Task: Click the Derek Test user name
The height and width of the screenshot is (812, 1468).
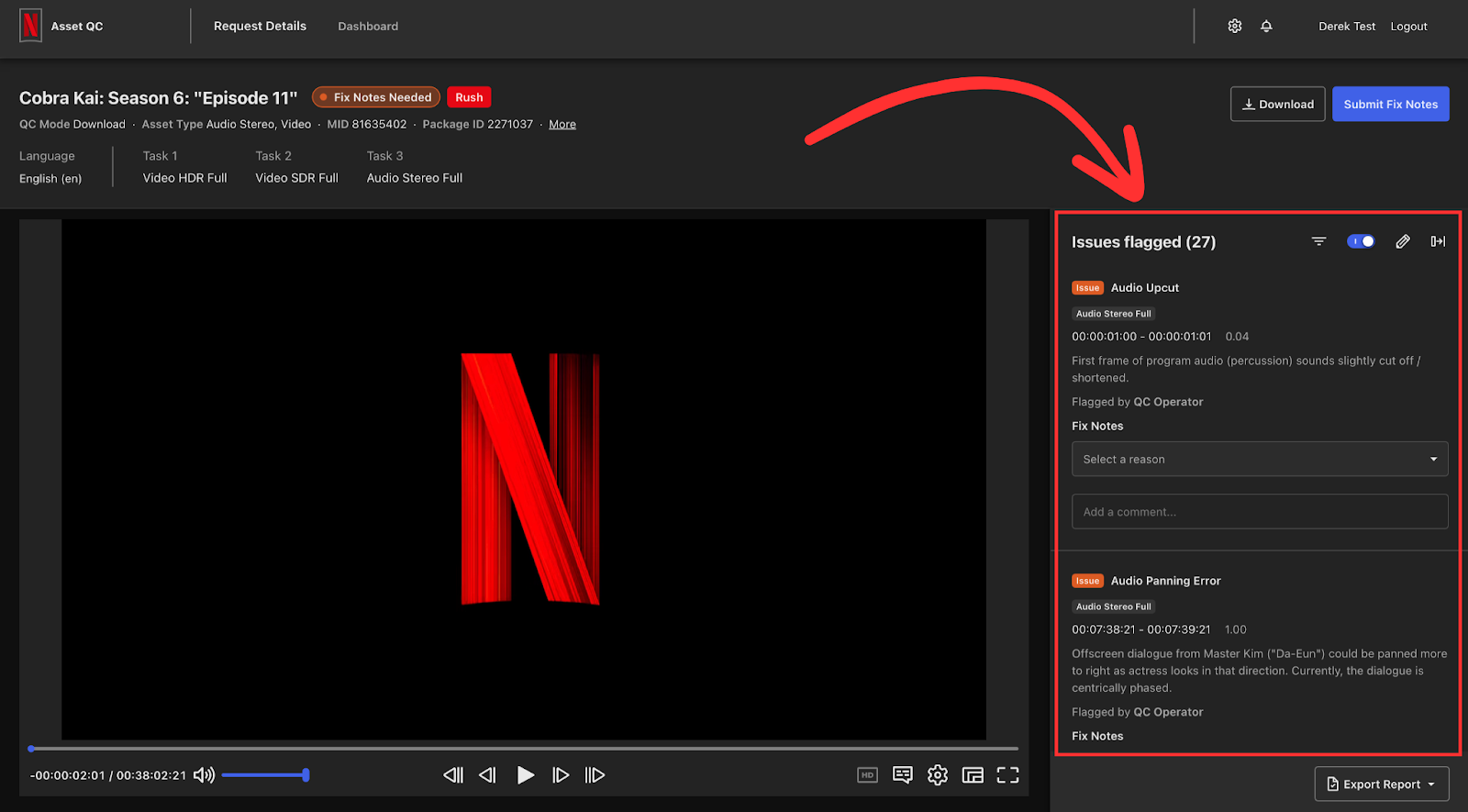Action: pyautogui.click(x=1347, y=26)
